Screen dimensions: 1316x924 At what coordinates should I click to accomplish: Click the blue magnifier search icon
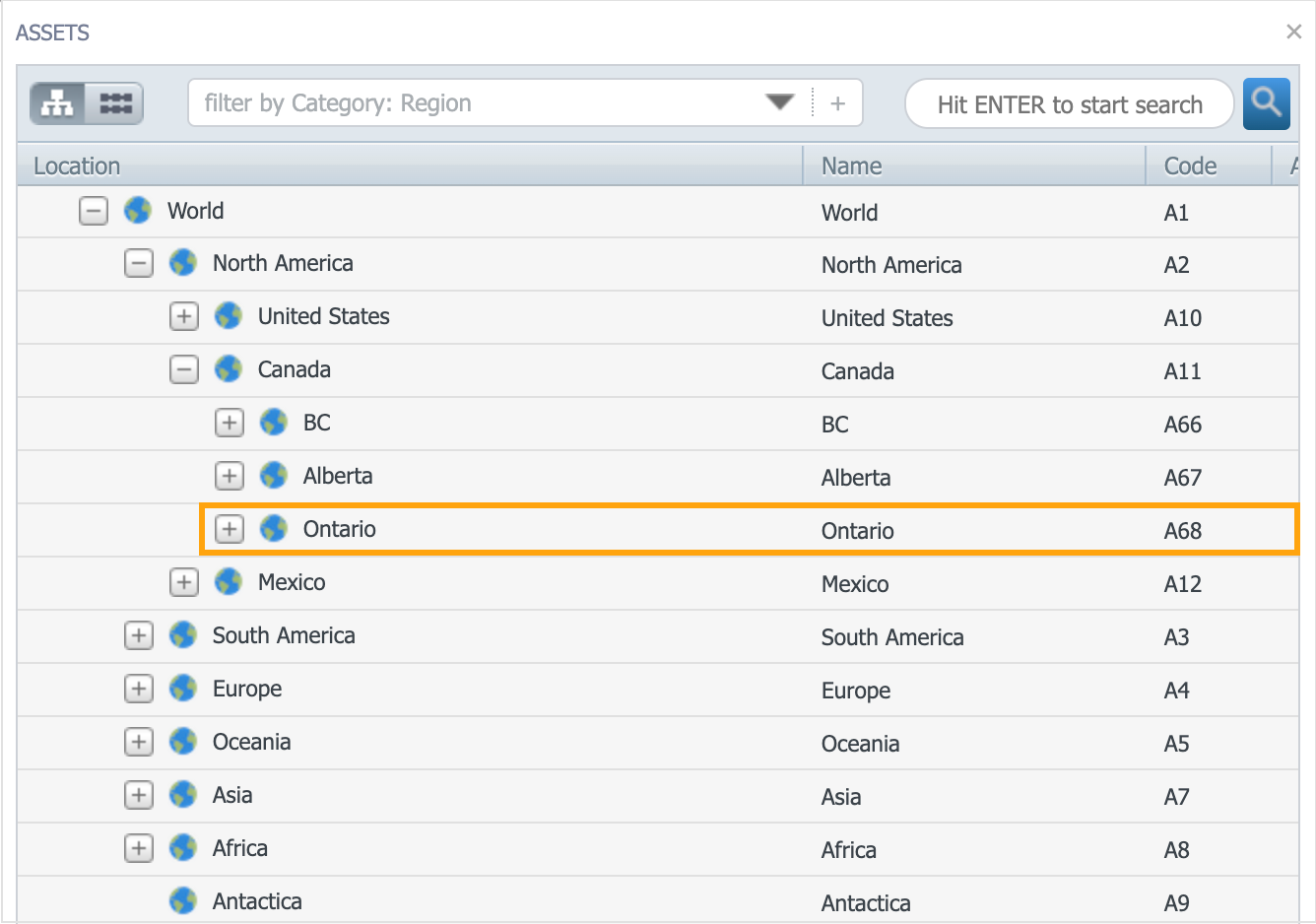pos(1267,102)
